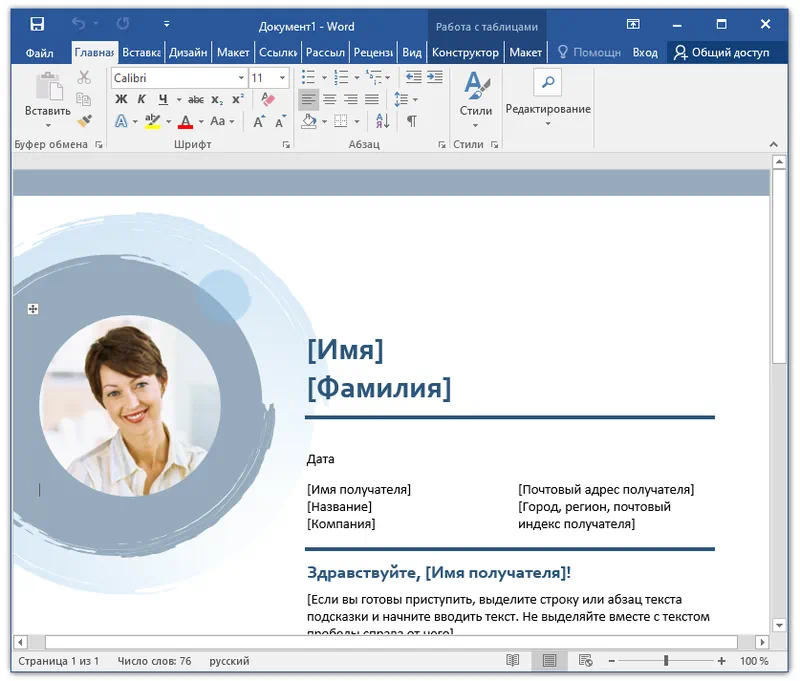
Task: Cut selection with scissors icon
Action: click(x=84, y=78)
